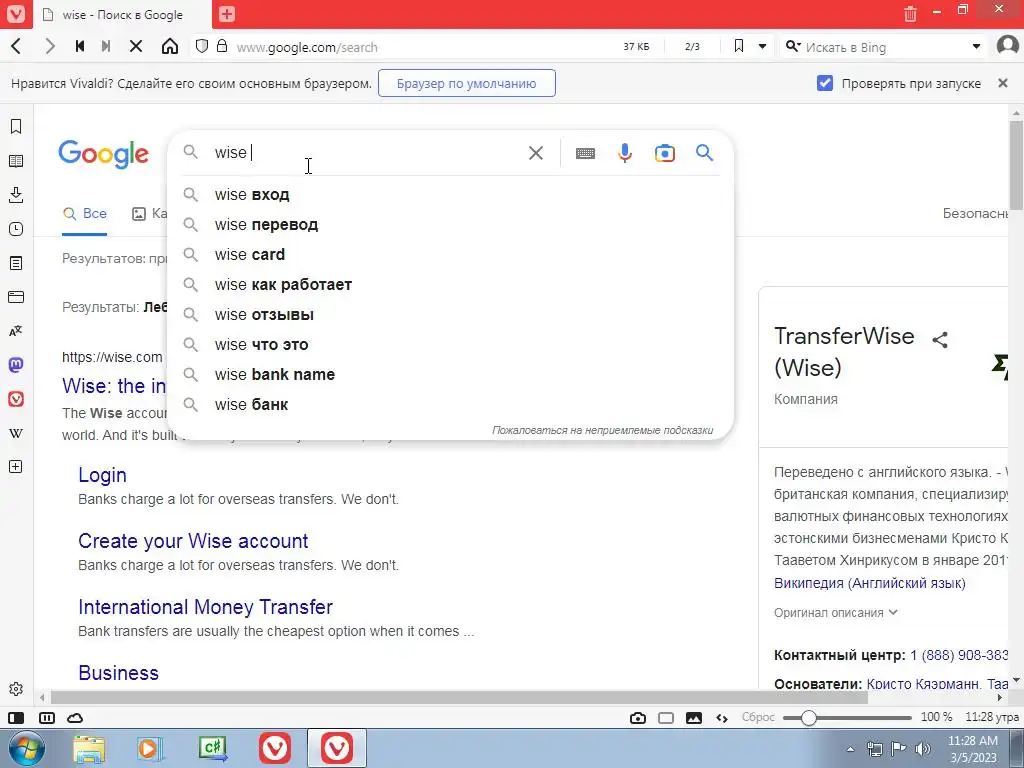
Task: Open the tracker blocker shield icon
Action: (x=202, y=46)
